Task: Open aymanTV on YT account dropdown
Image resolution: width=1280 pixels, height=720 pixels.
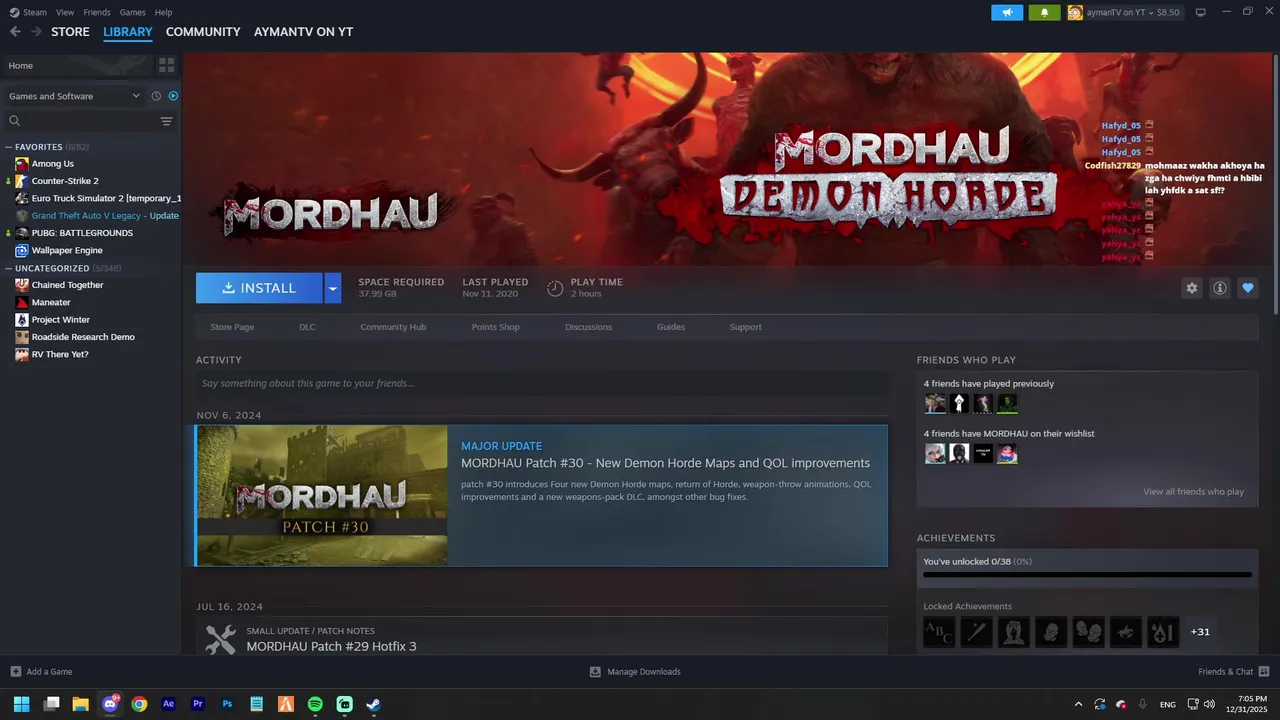Action: pyautogui.click(x=1124, y=12)
